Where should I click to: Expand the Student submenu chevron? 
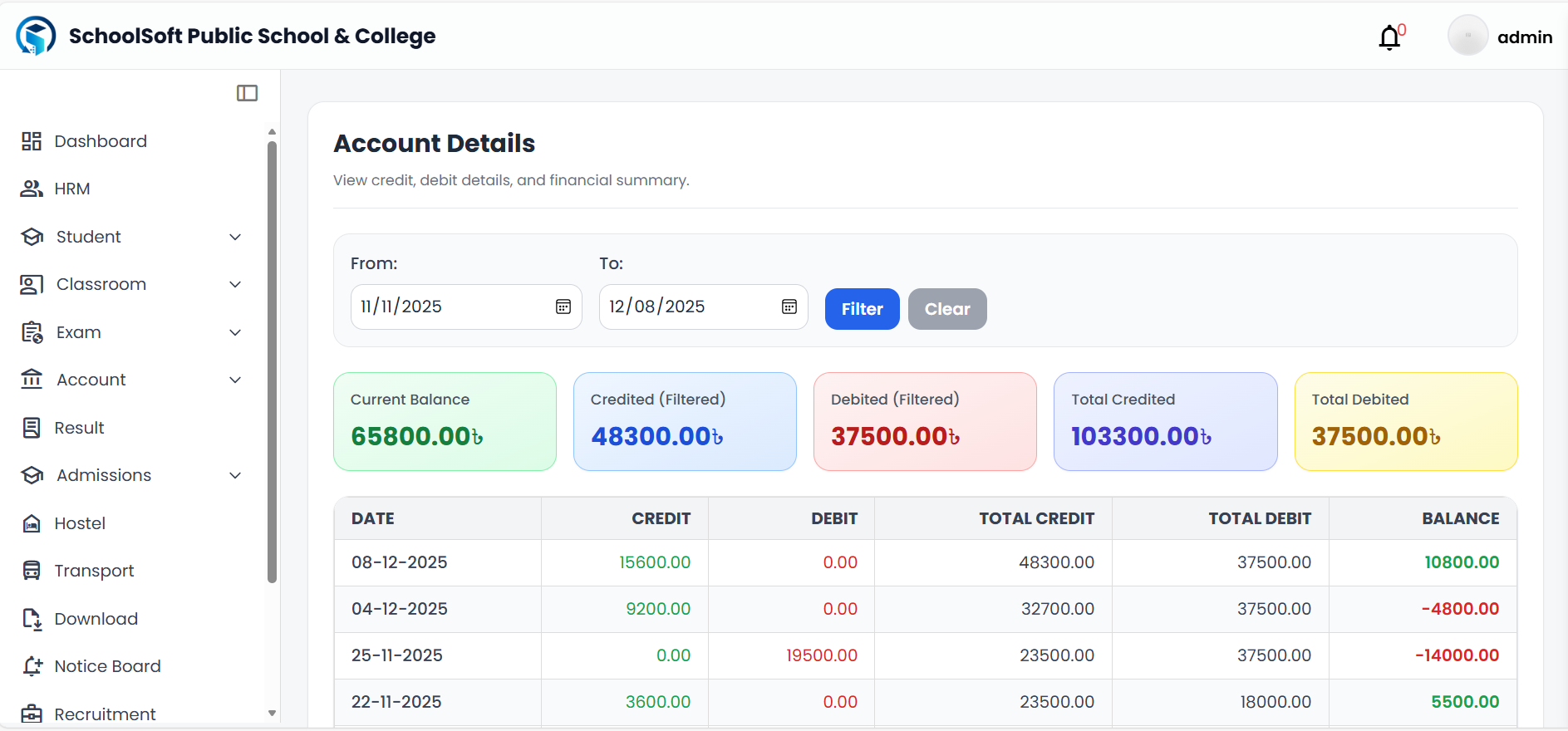point(235,237)
